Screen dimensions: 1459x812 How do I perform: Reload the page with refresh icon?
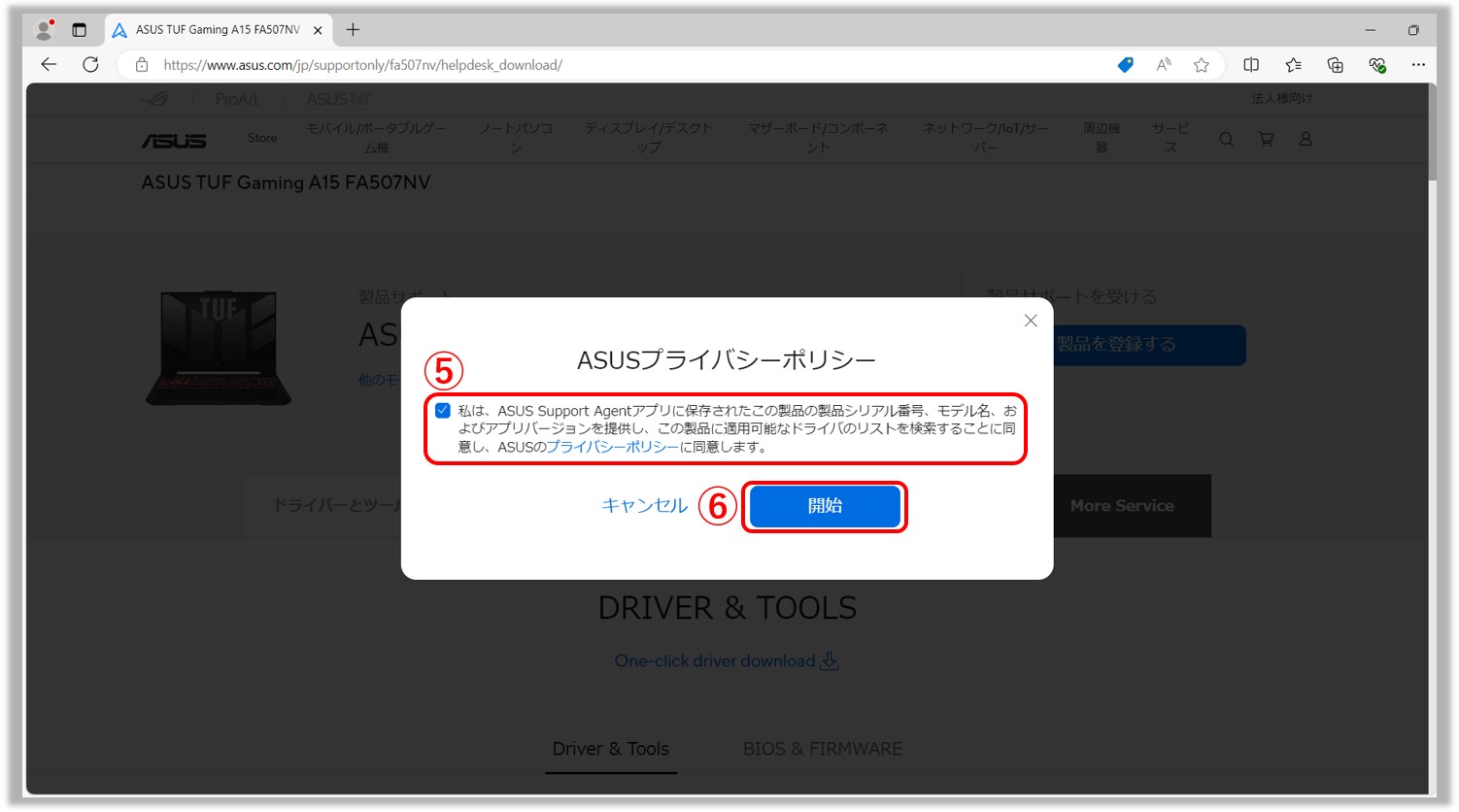pyautogui.click(x=90, y=64)
